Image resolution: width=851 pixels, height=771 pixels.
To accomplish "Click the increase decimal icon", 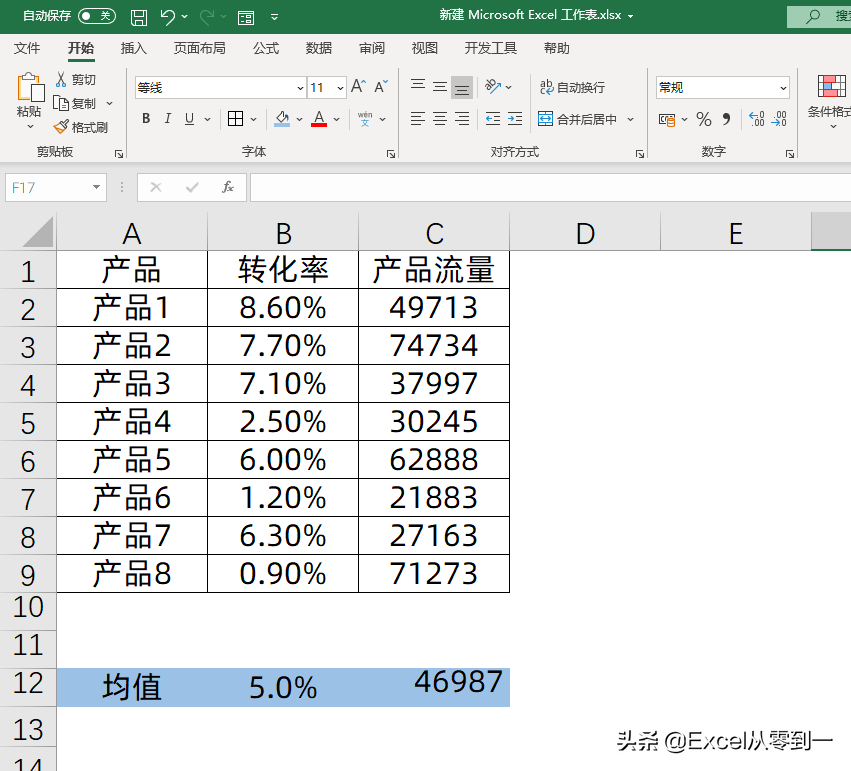I will [x=757, y=119].
